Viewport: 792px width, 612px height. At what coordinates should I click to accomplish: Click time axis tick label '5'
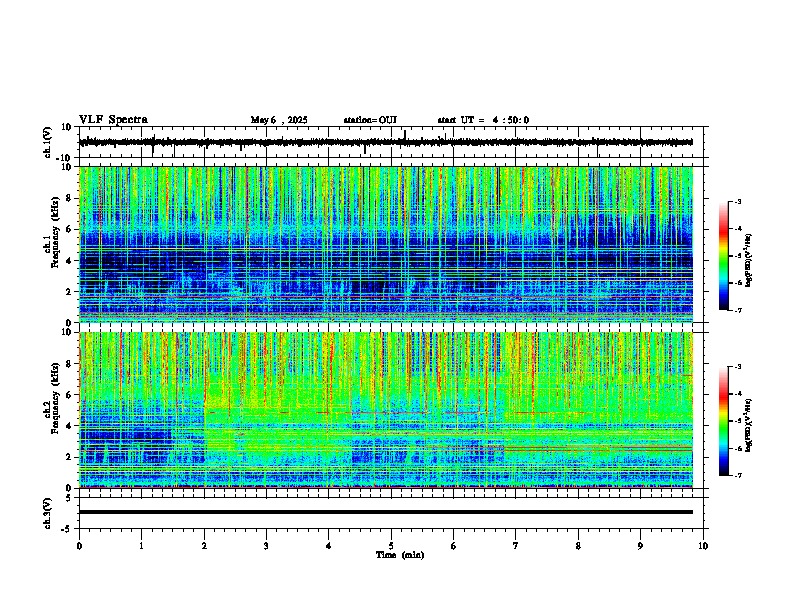click(x=391, y=546)
